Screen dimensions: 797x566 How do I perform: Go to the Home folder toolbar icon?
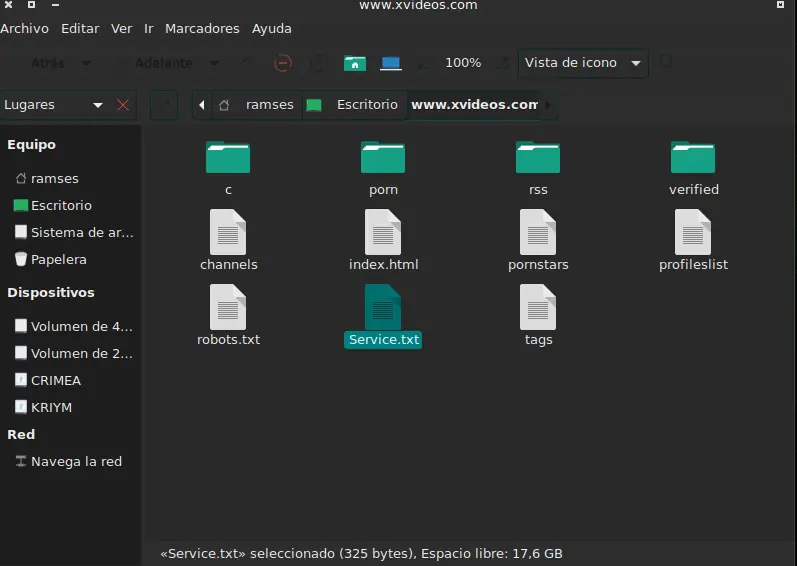click(x=355, y=63)
